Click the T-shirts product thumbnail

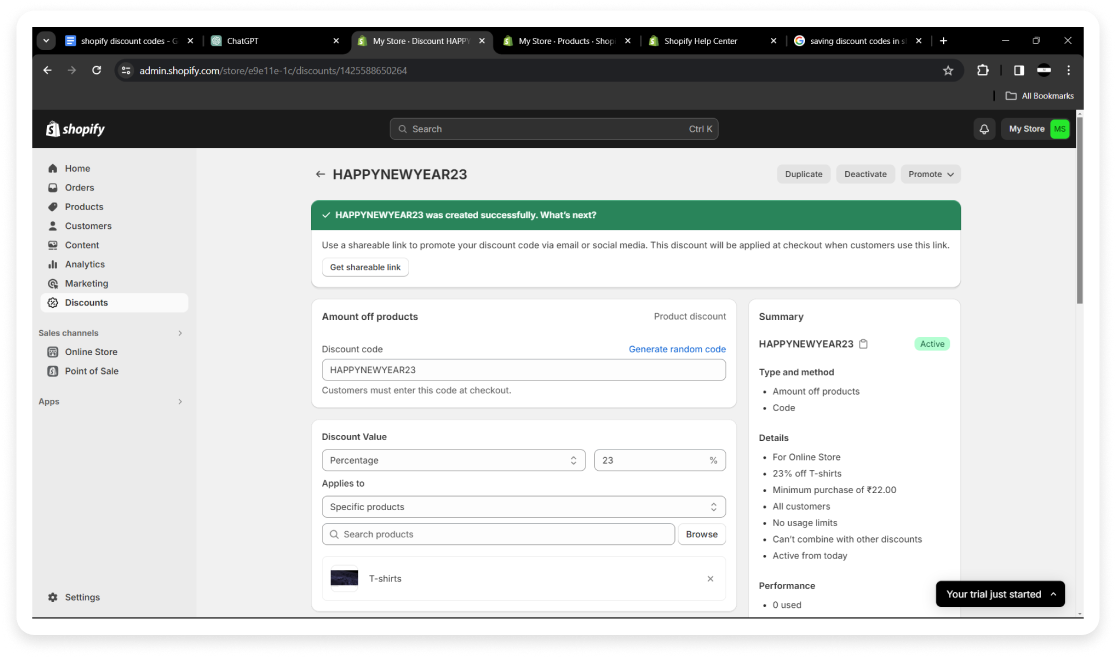344,578
